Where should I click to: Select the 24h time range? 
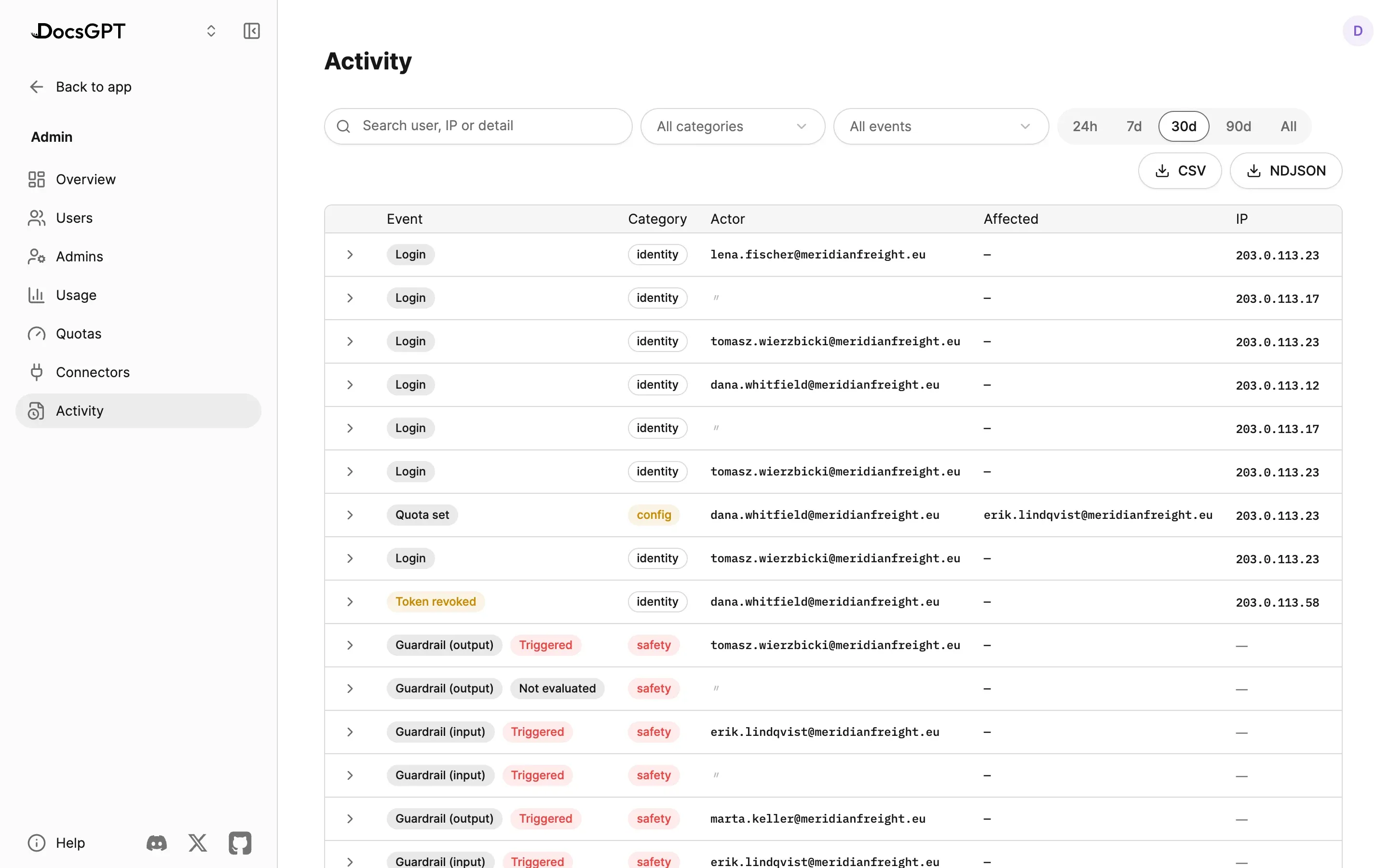[x=1084, y=126]
